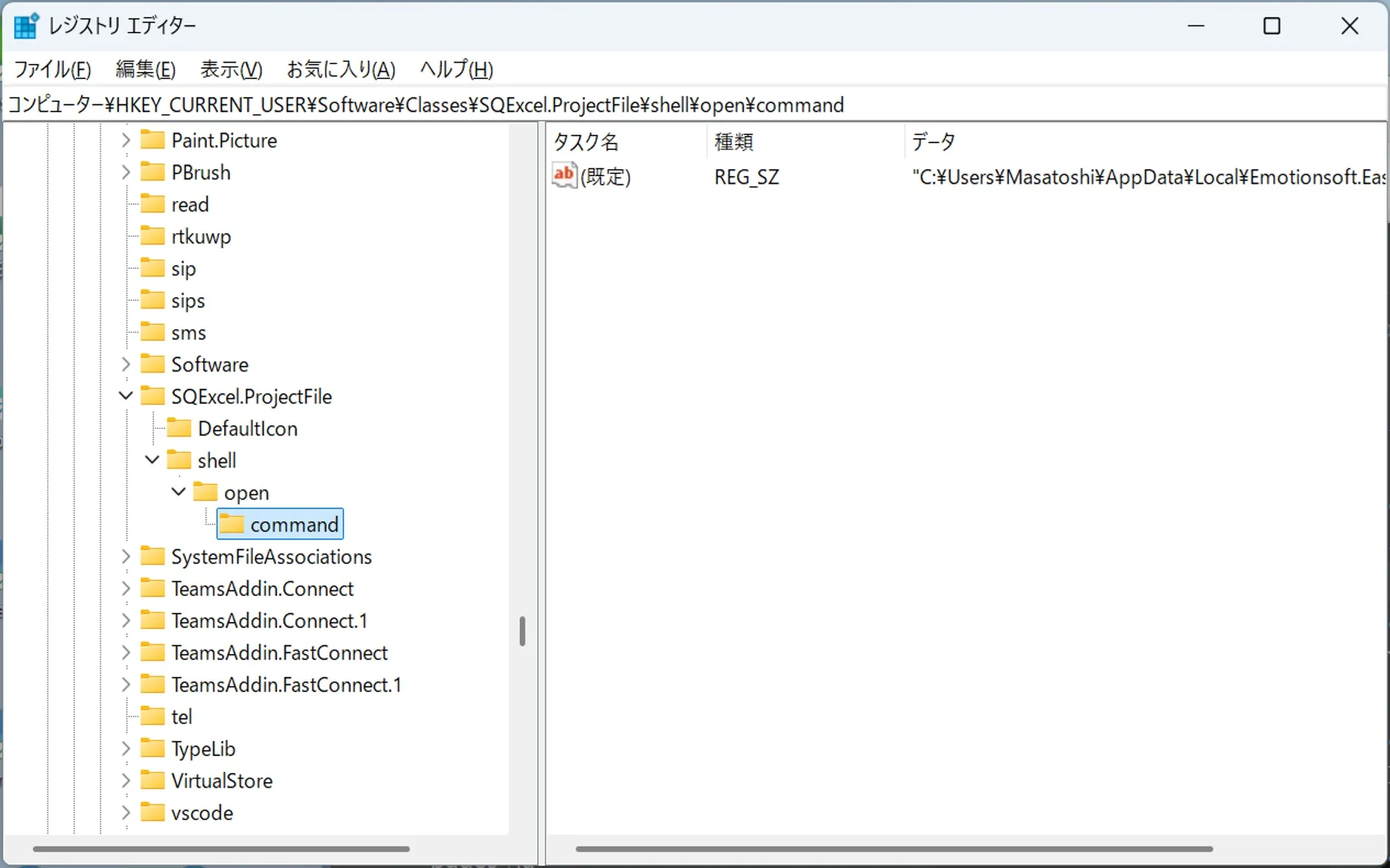Expand the Paint.Picture key
The width and height of the screenshot is (1390, 868).
coord(126,139)
